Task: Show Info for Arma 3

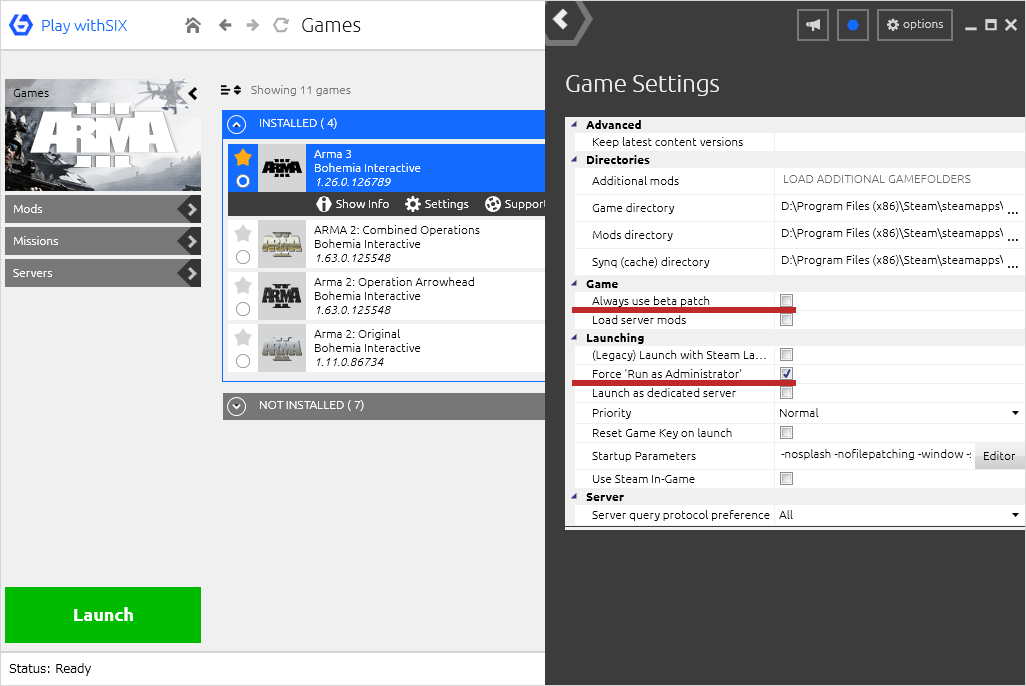Action: tap(353, 204)
